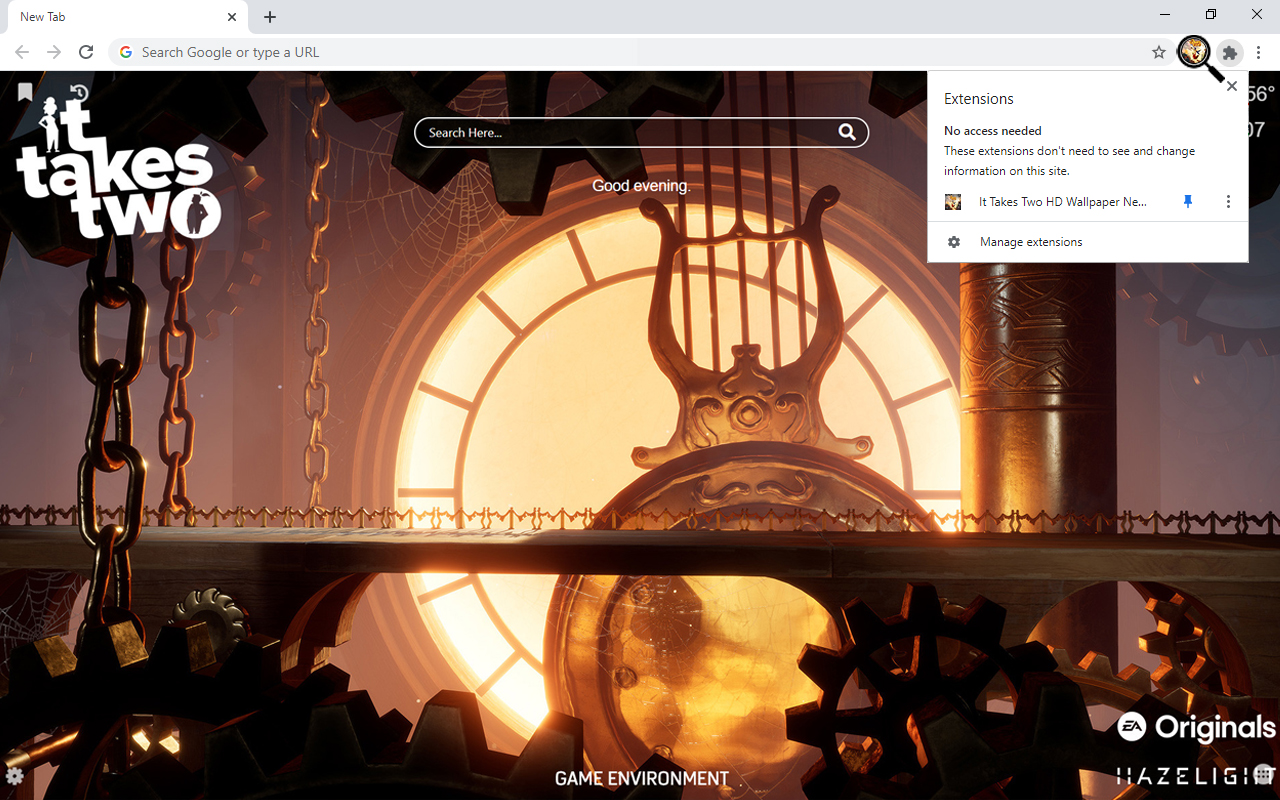The width and height of the screenshot is (1280, 800).
Task: Open page settings gear at bottom-left
Action: [x=15, y=775]
